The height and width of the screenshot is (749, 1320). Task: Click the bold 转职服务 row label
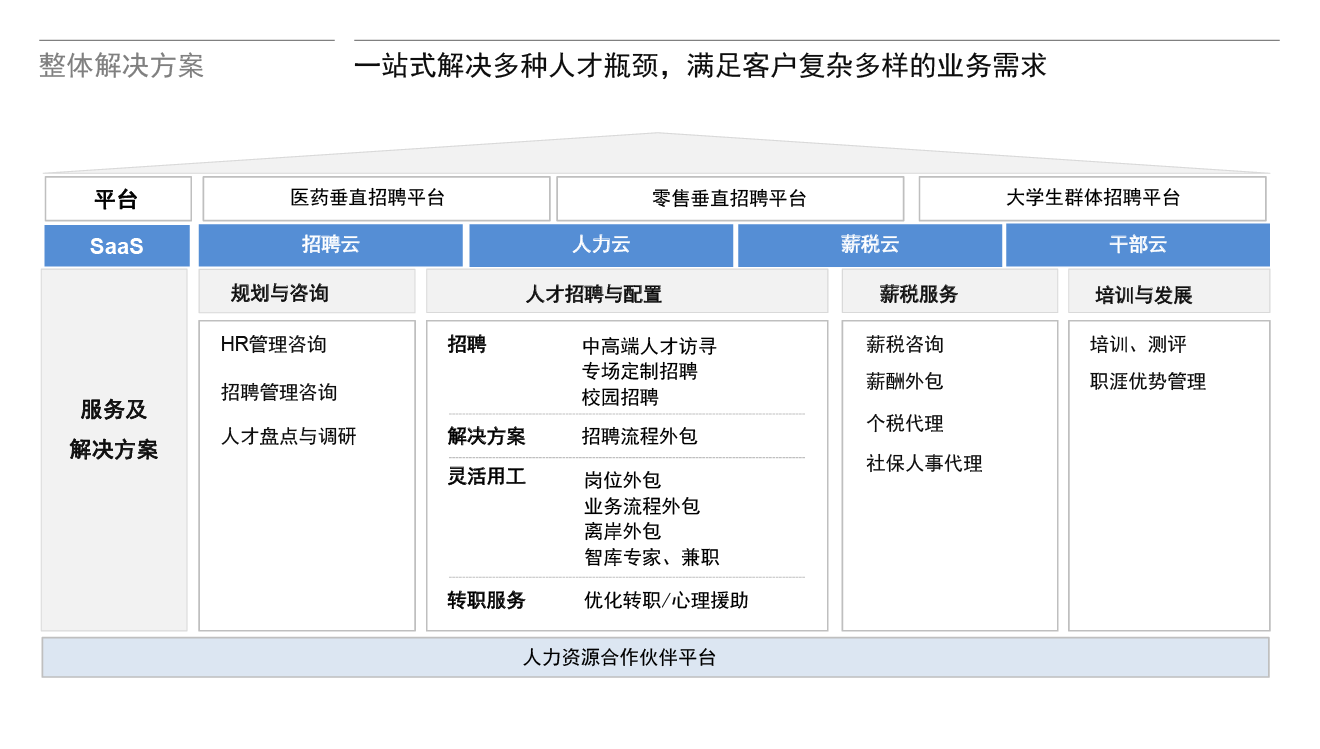point(486,601)
